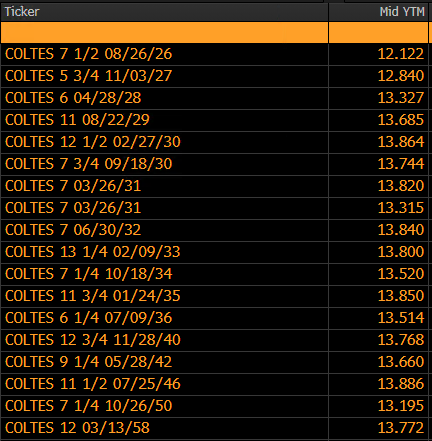This screenshot has width=432, height=441.
Task: Select COLTES 13 1/4 02/09/33 ticker
Action: [93, 252]
